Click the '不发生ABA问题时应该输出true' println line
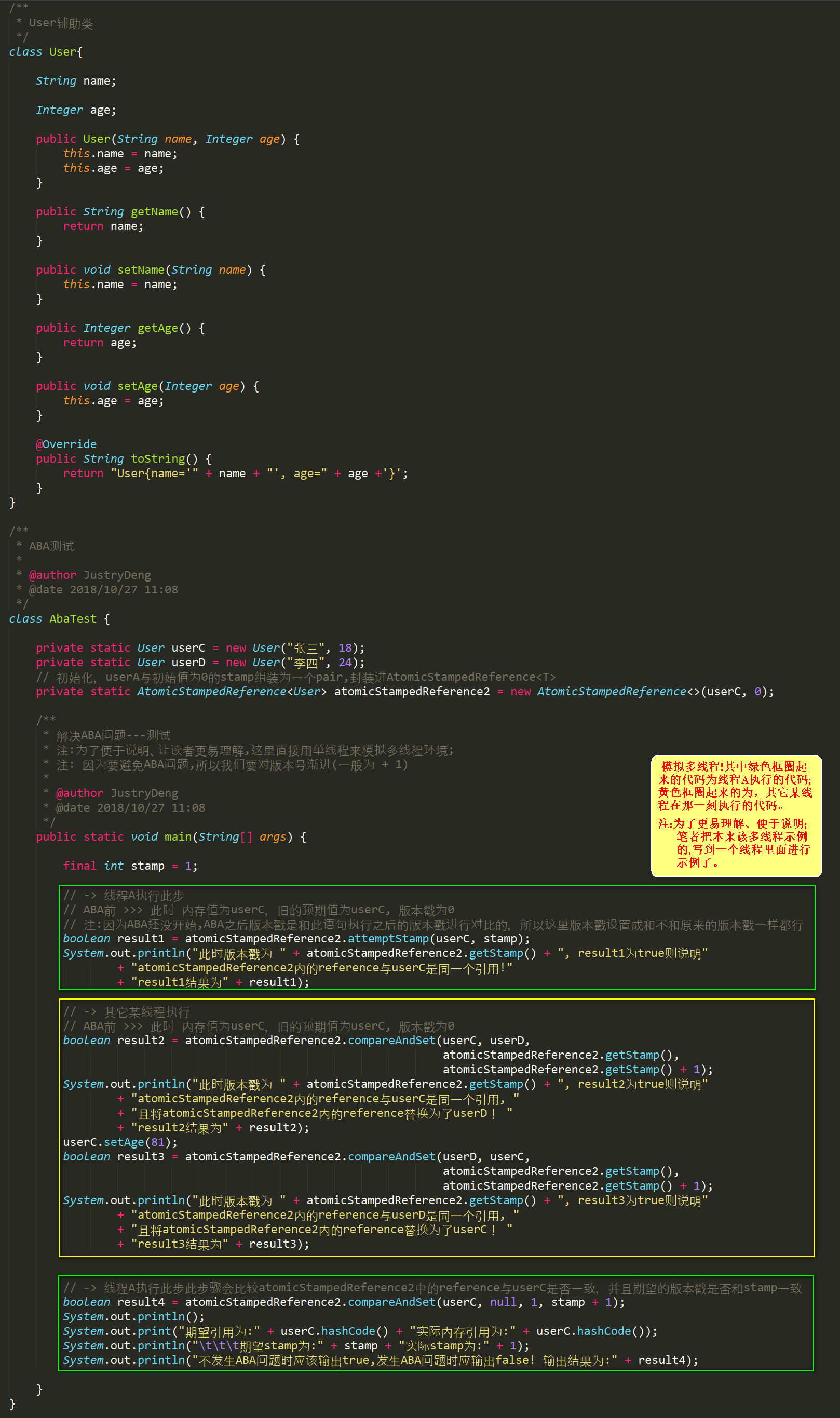 click(x=381, y=1360)
